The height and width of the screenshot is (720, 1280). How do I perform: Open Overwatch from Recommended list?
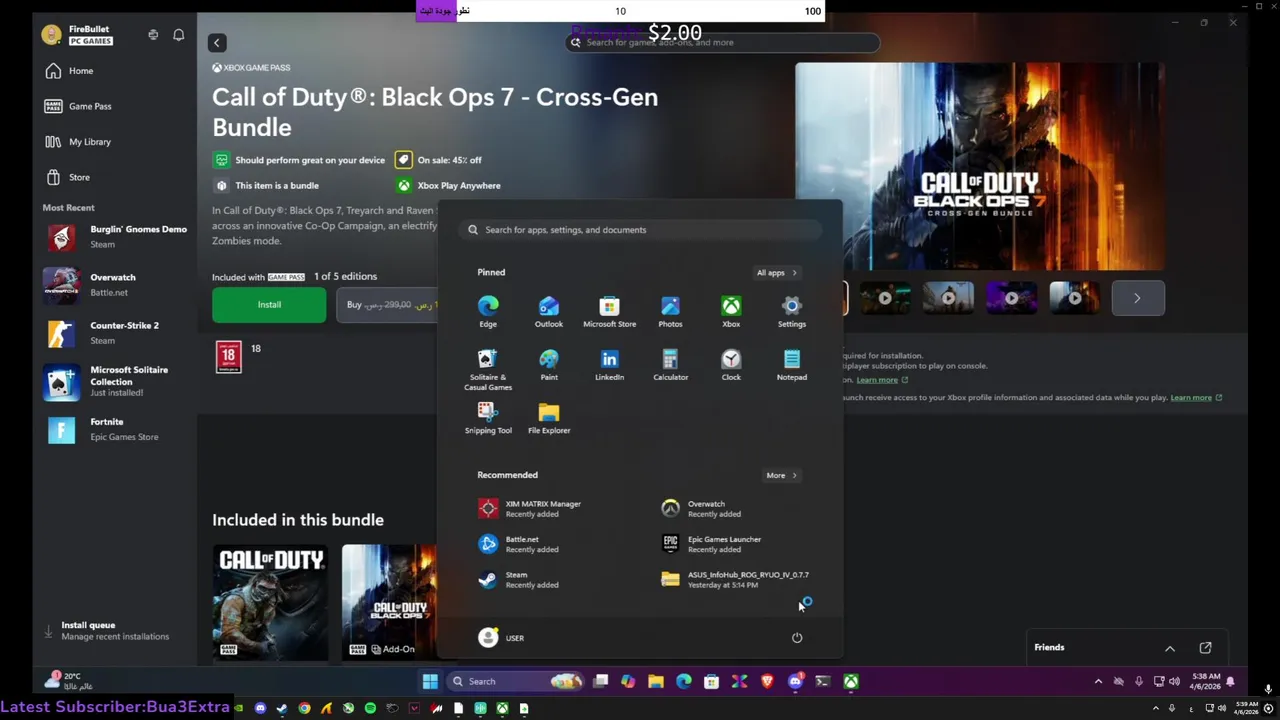click(703, 509)
